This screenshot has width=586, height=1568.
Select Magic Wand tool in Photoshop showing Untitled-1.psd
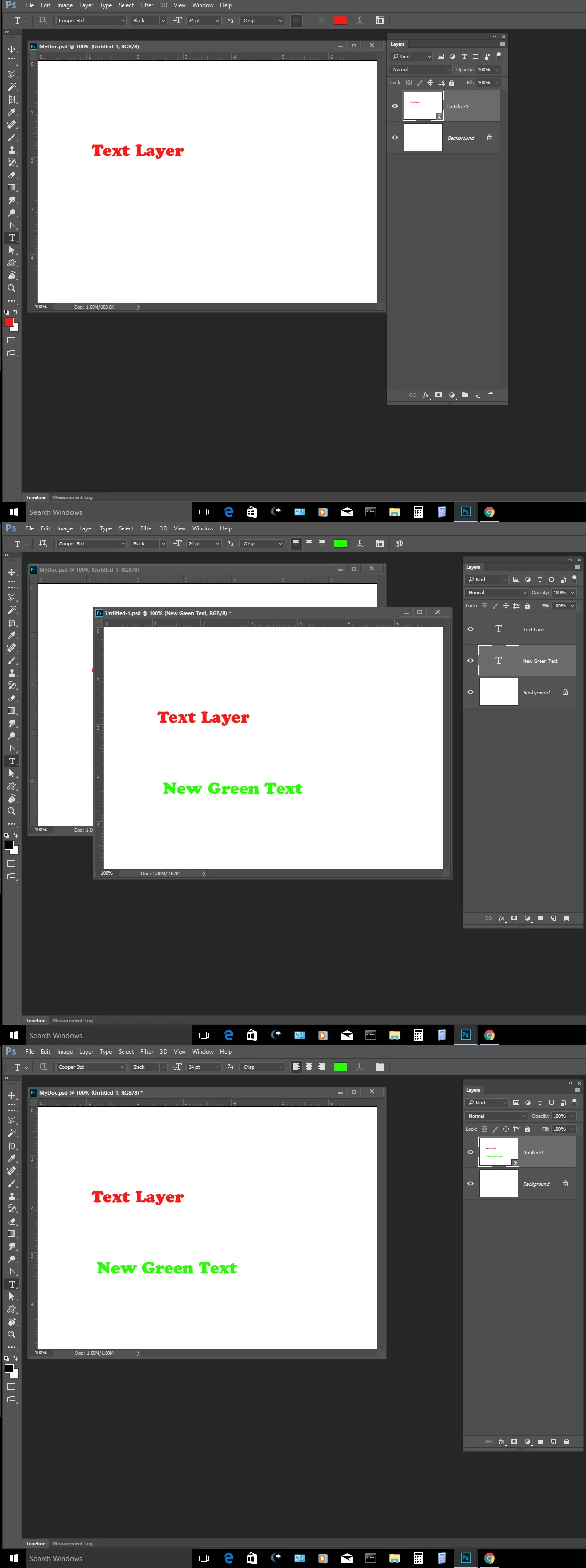point(12,610)
